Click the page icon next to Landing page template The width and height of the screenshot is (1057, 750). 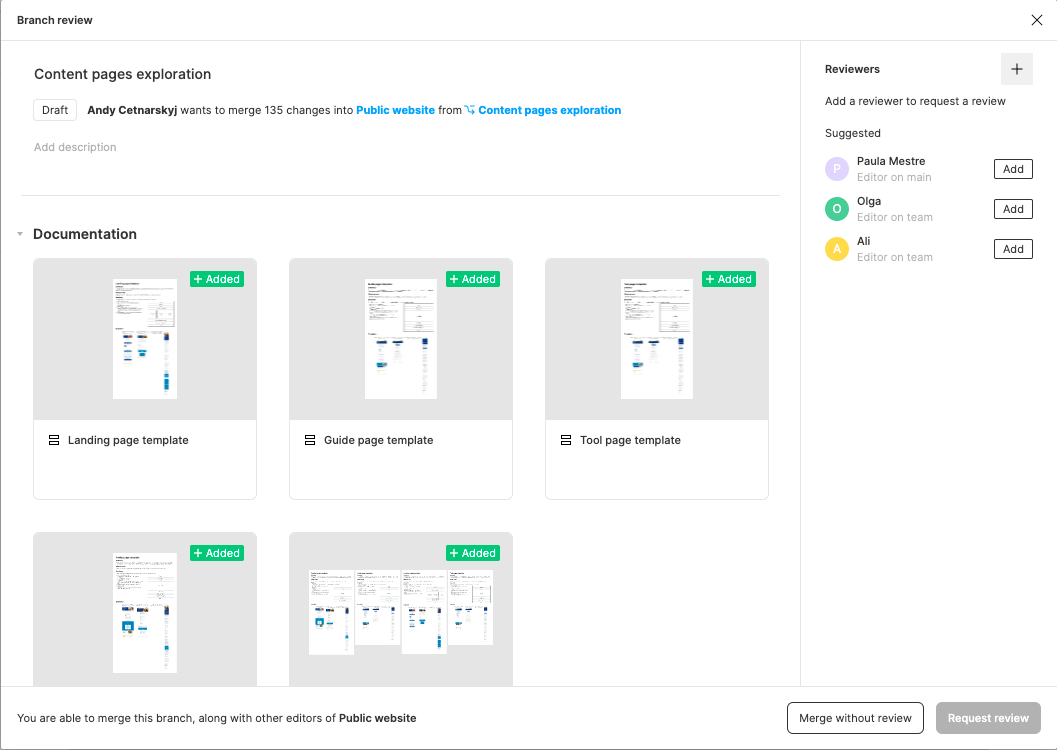[x=53, y=440]
